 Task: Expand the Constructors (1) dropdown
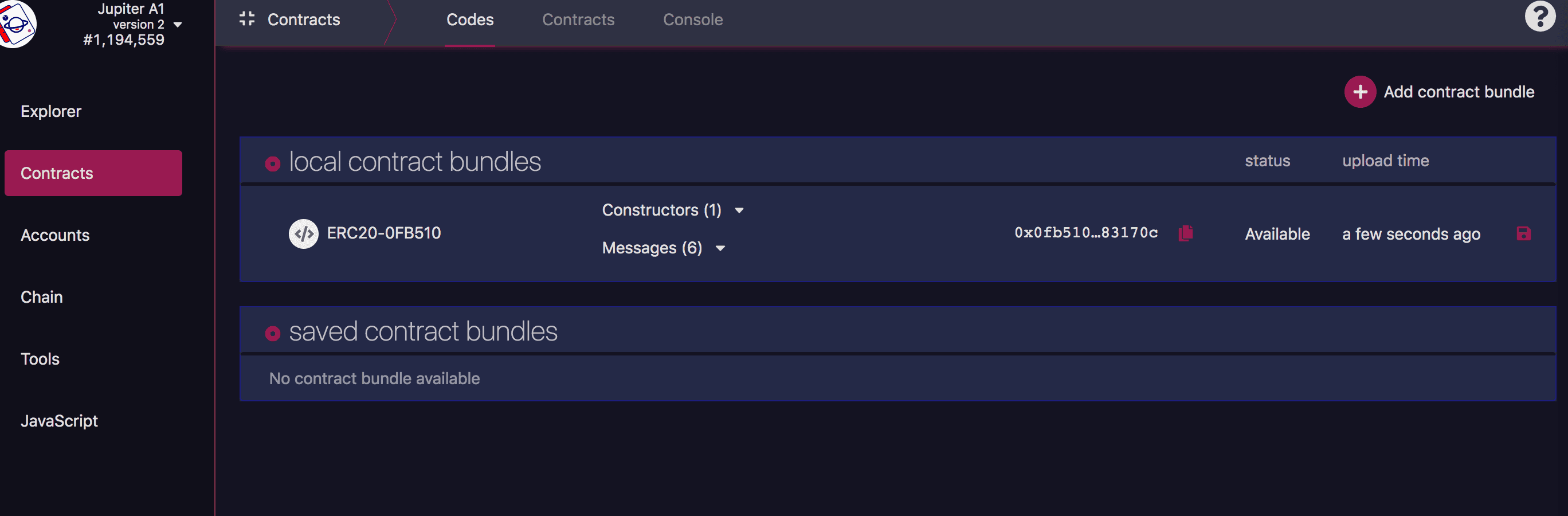tap(739, 211)
